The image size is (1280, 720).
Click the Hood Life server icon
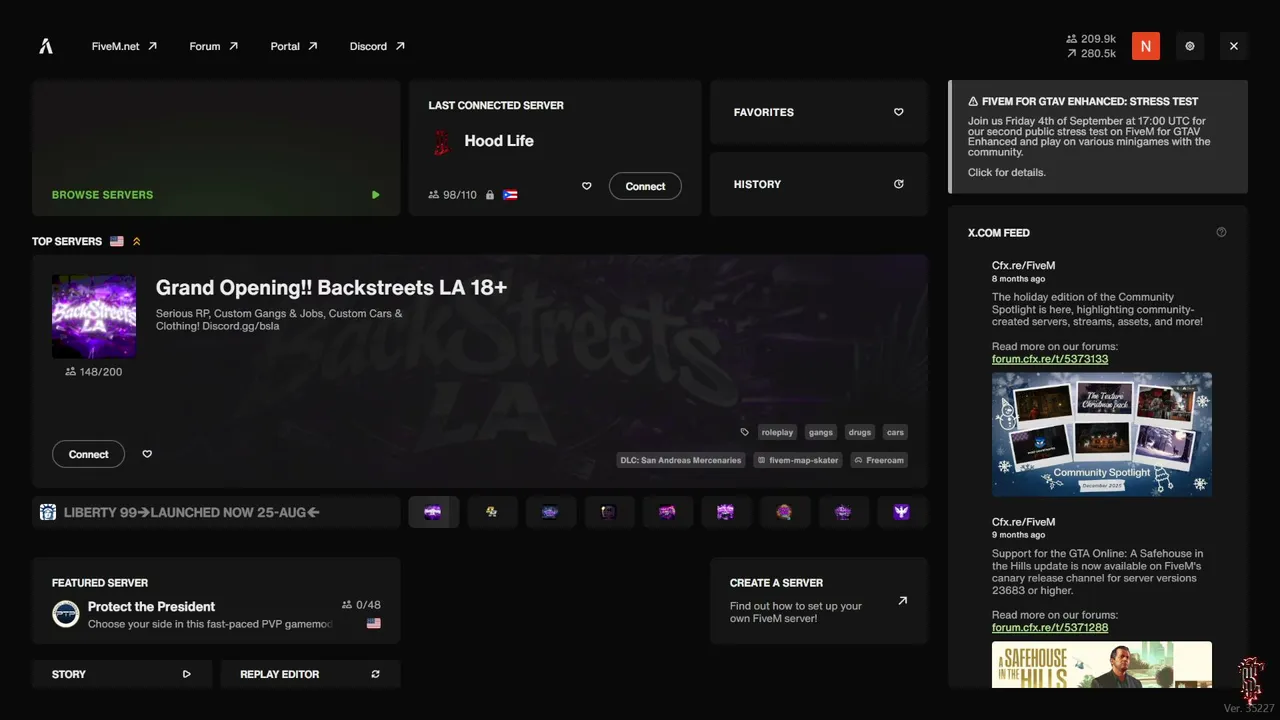click(x=441, y=142)
